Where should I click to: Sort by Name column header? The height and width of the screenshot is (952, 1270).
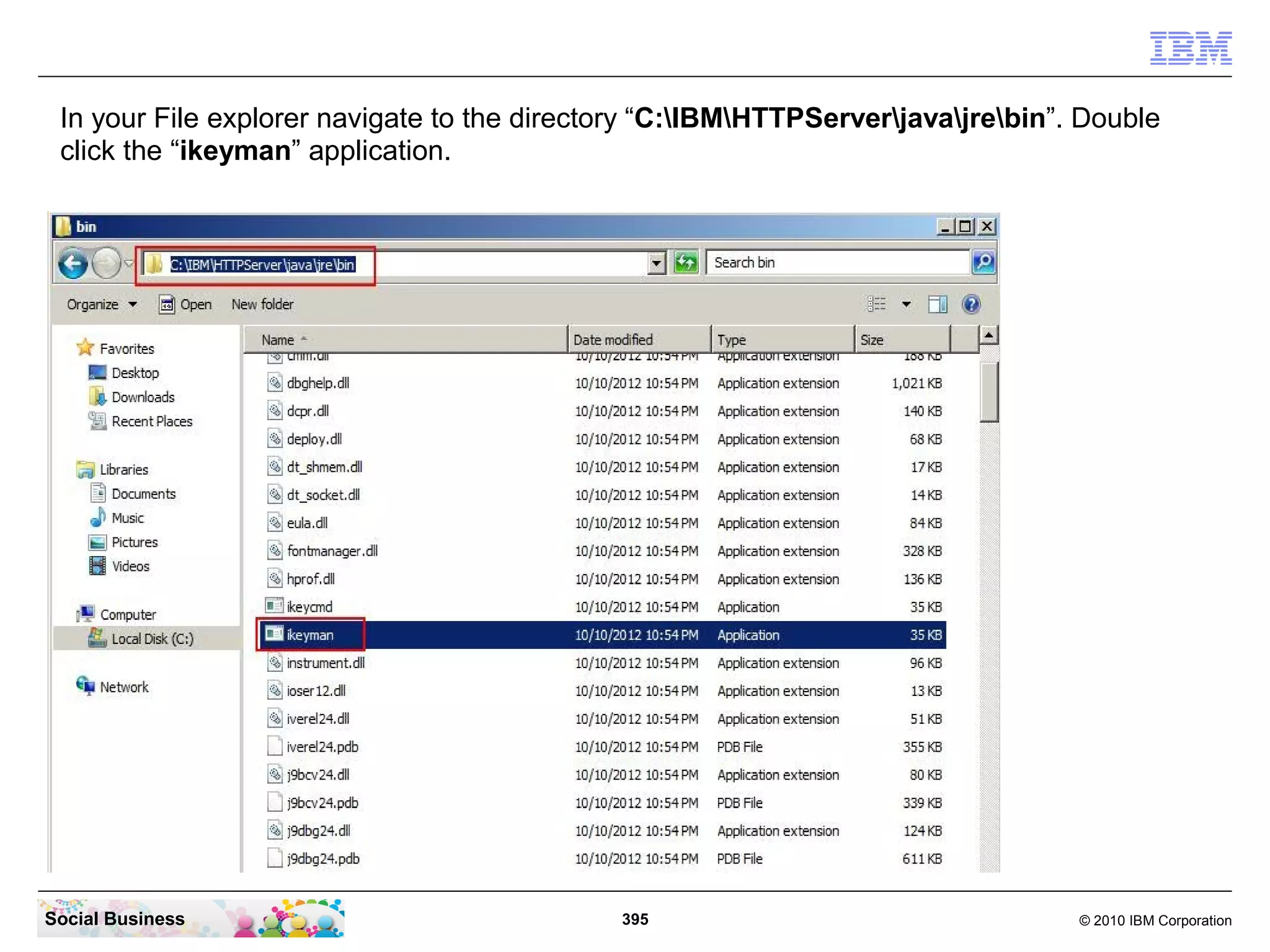[x=406, y=340]
